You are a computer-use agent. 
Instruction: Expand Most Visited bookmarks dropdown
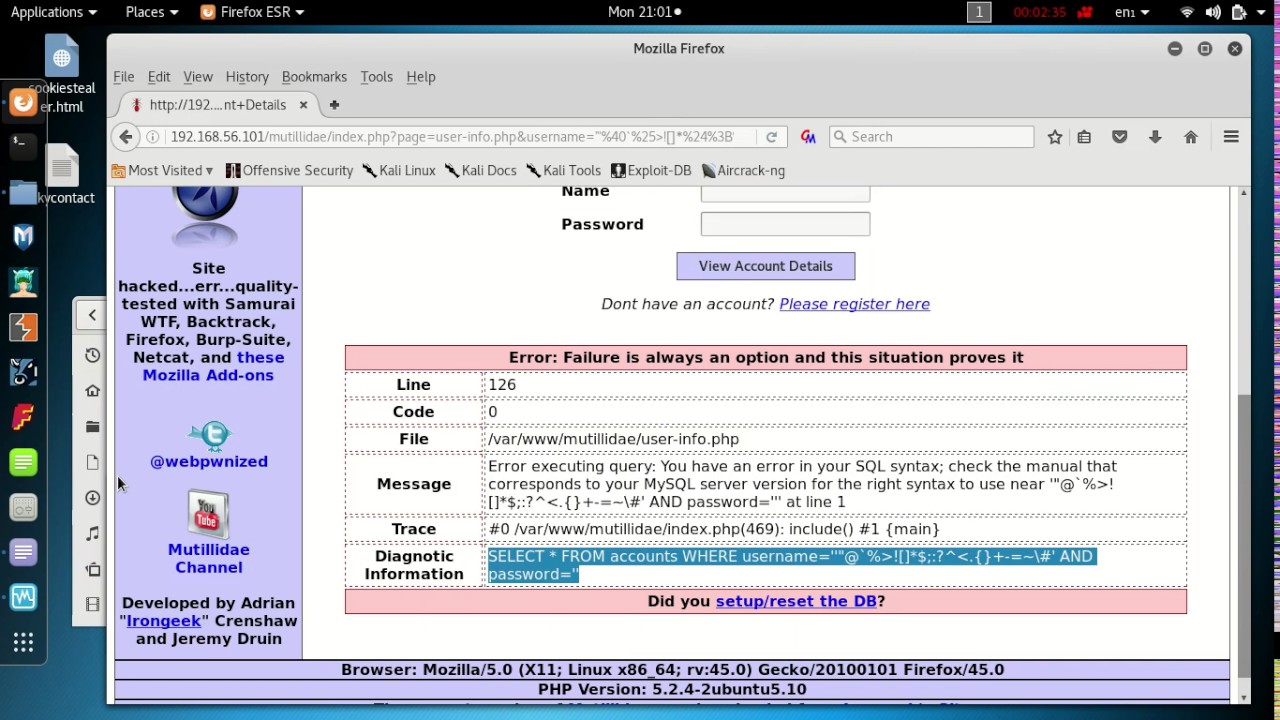pyautogui.click(x=163, y=171)
